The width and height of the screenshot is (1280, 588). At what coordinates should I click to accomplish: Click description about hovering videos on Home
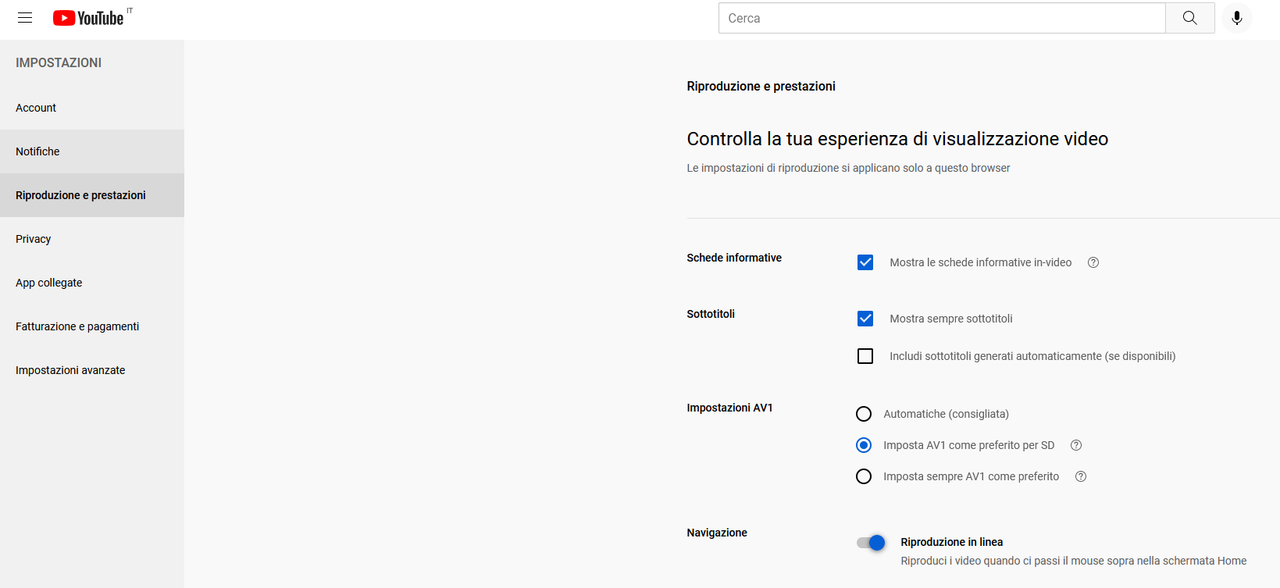pyautogui.click(x=1074, y=562)
